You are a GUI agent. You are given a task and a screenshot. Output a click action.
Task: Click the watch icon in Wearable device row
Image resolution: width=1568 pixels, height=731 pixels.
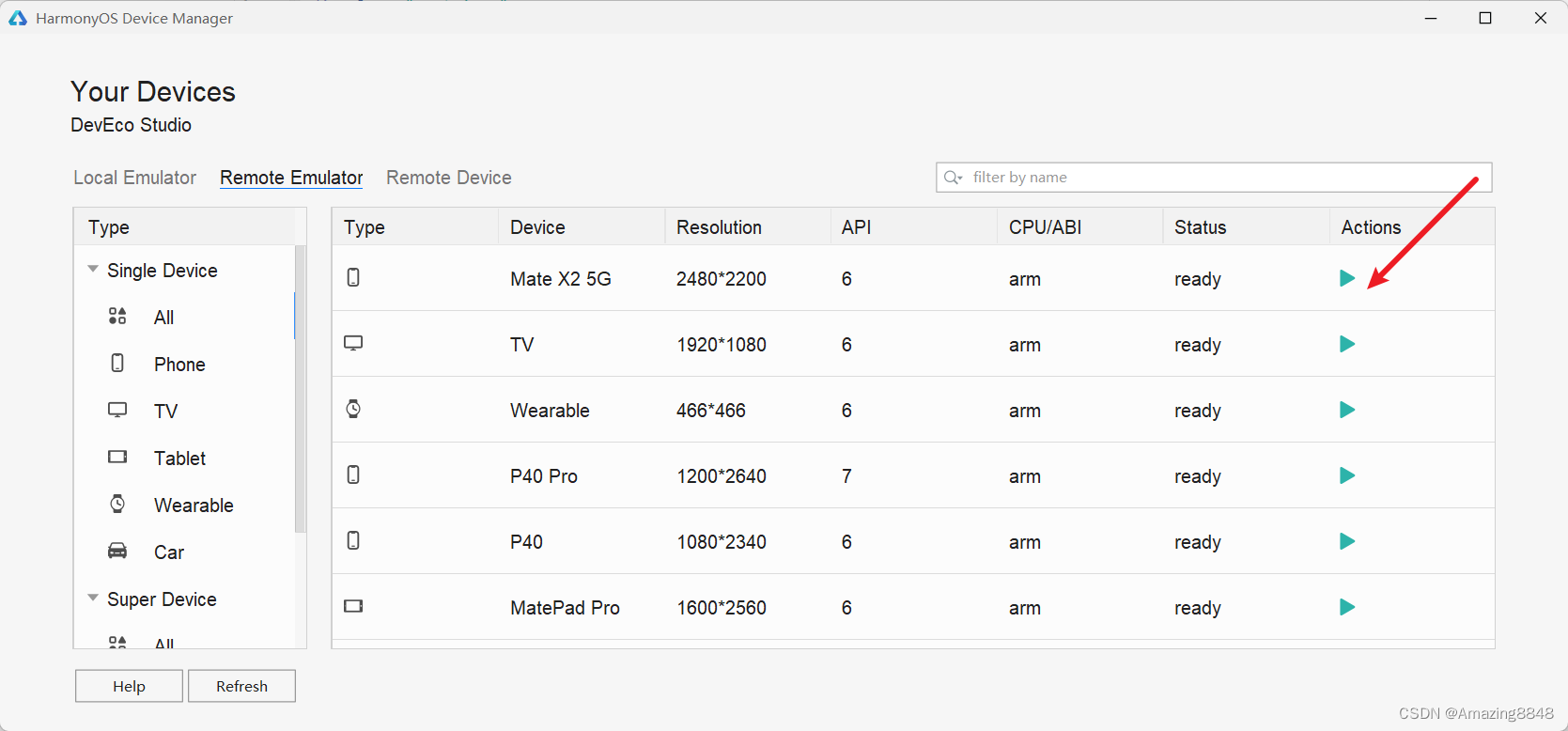click(353, 409)
